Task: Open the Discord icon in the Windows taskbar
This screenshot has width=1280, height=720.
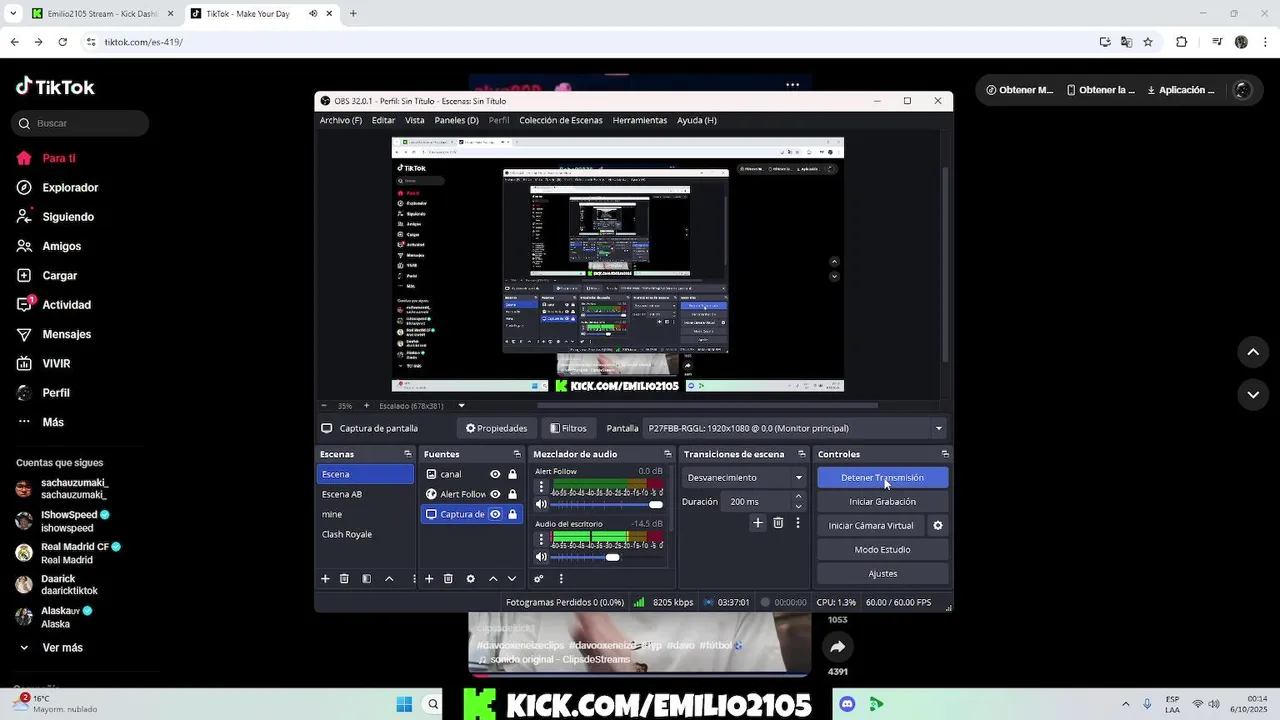Action: pyautogui.click(x=848, y=704)
